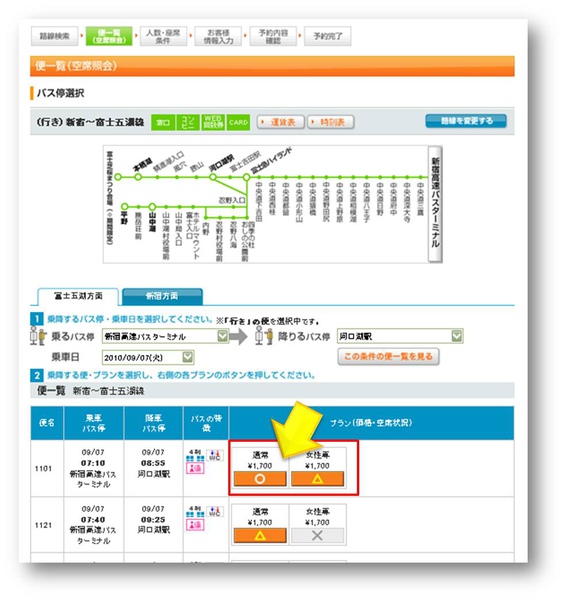Click the 窓口 green payment badge
Viewport: 565px width, 600px height.
163,122
